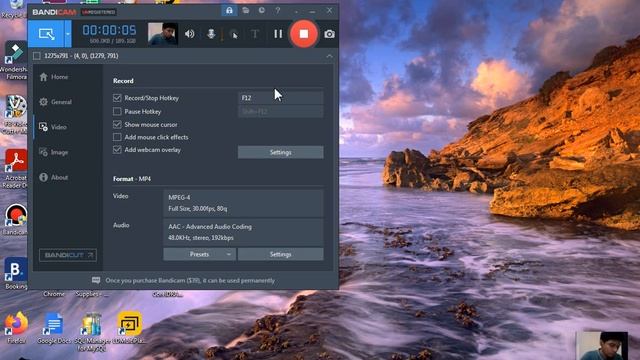
Task: Open SQL Manager for MySQL shortcut
Action: point(91,332)
